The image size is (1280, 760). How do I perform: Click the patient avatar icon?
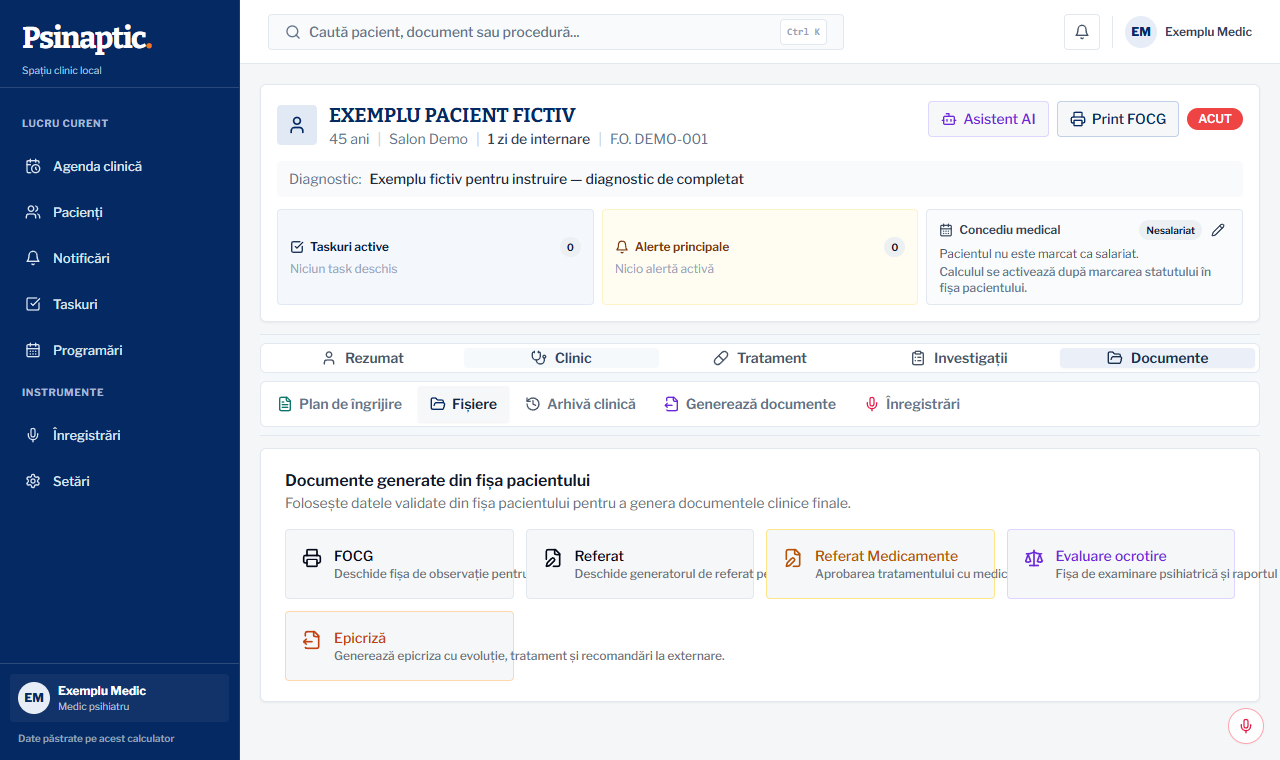tap(297, 125)
